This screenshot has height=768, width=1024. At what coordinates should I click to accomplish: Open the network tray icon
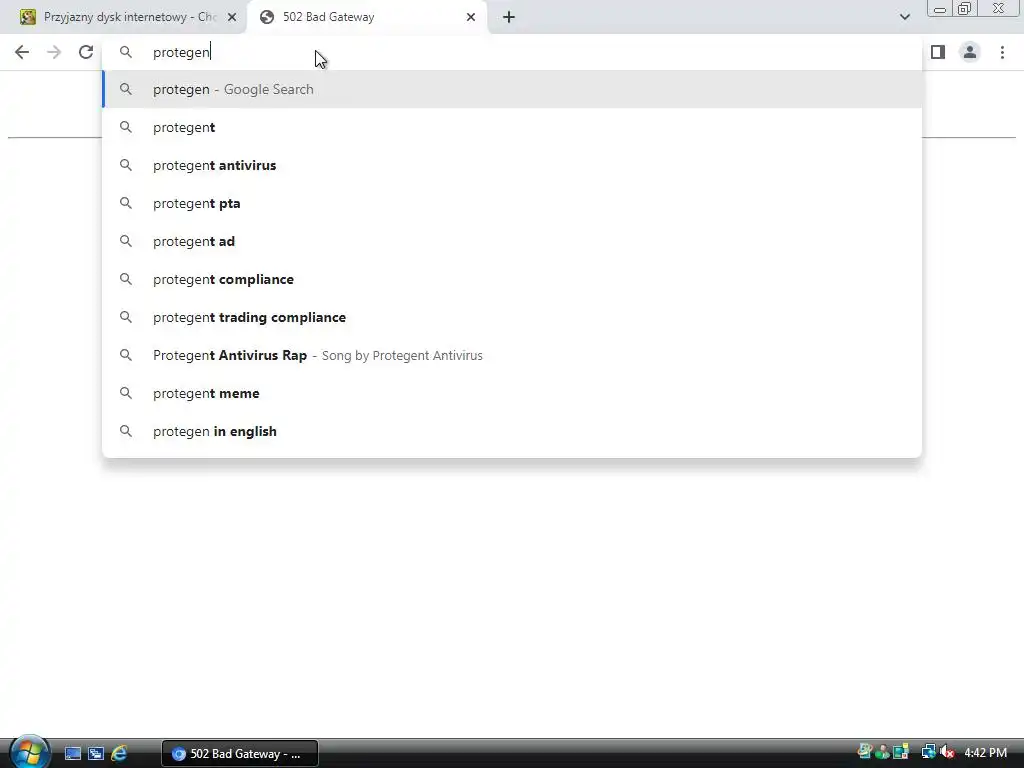(928, 752)
